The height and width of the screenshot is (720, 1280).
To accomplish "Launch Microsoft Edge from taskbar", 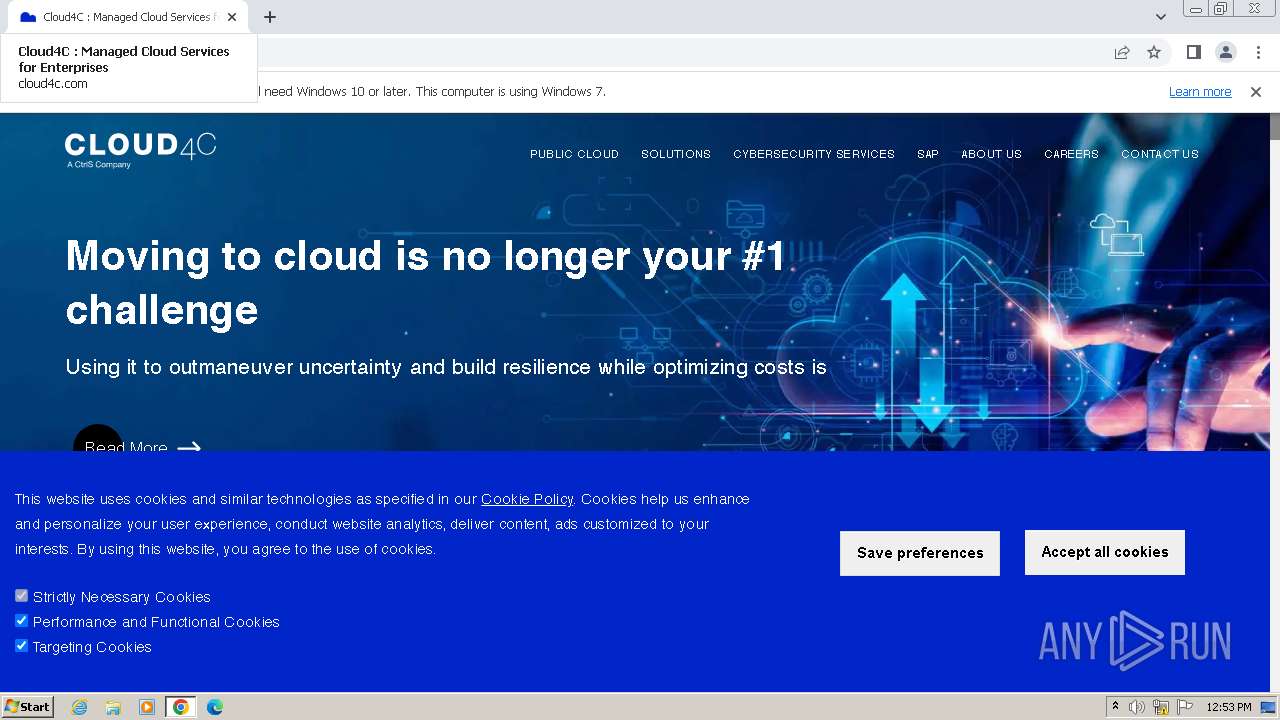I will pyautogui.click(x=215, y=707).
